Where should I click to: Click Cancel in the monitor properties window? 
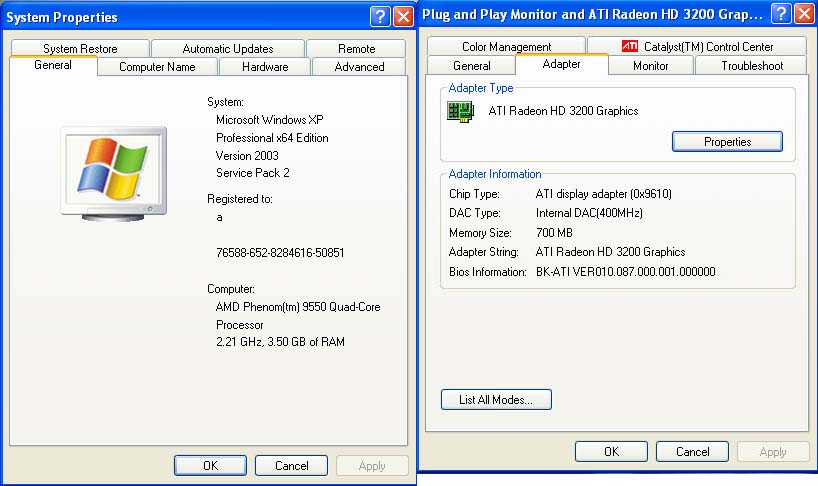click(692, 452)
